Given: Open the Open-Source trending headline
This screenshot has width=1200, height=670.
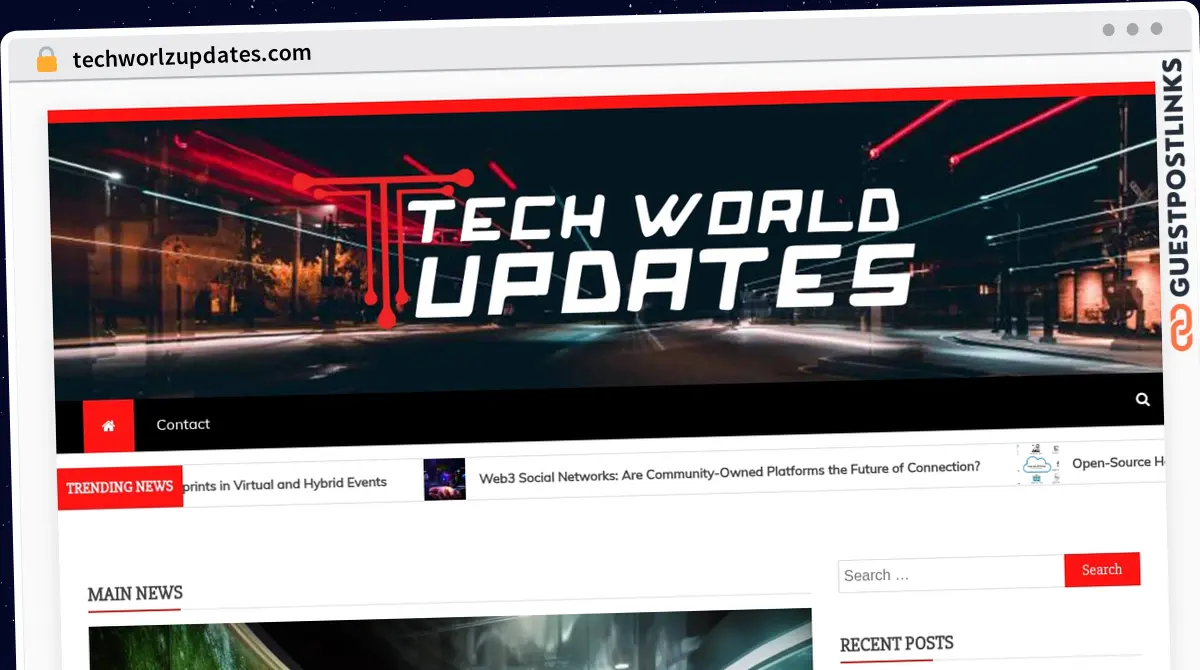Looking at the screenshot, I should click(1118, 462).
